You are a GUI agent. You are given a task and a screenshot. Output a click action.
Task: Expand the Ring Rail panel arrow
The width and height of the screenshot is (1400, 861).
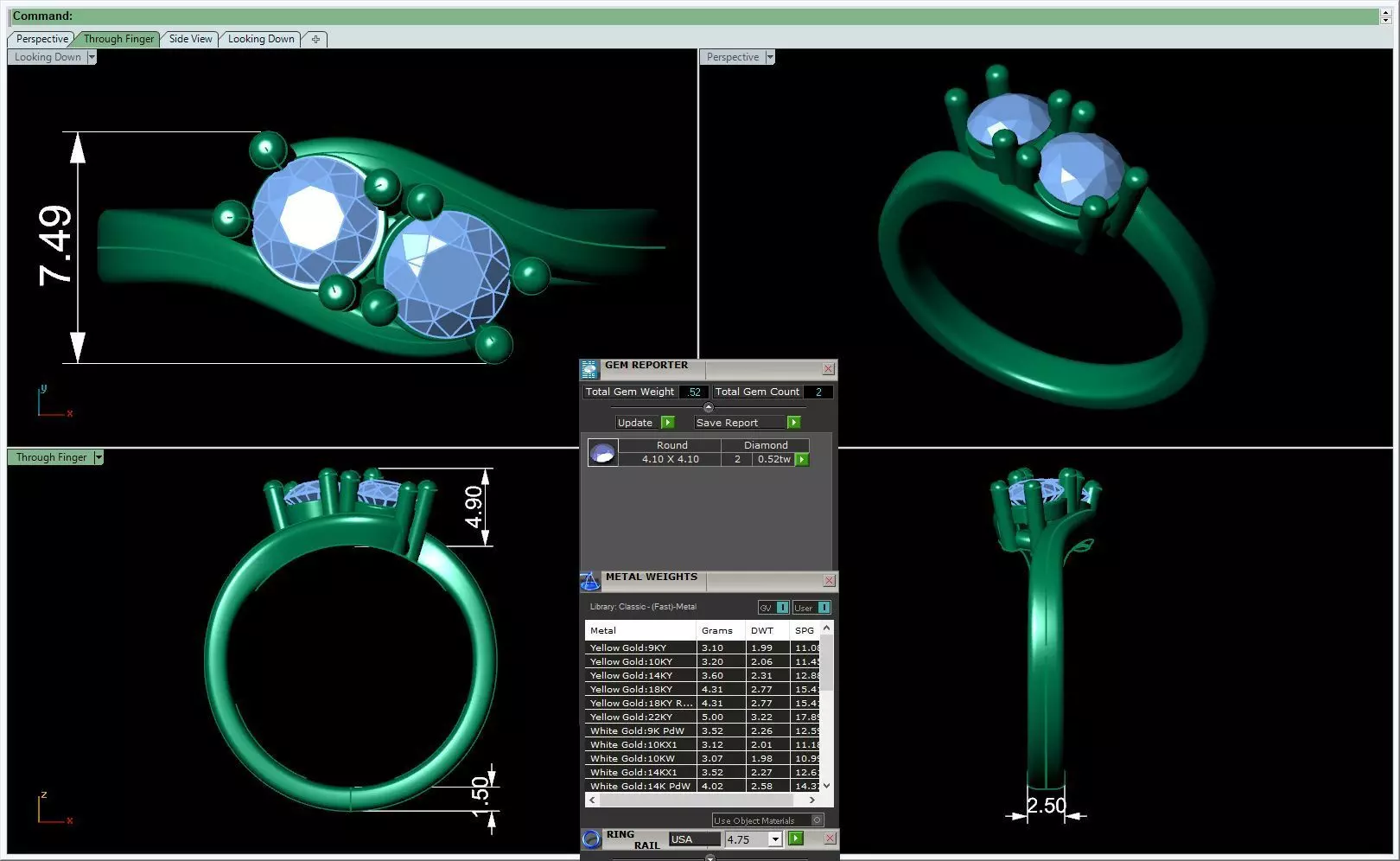[x=710, y=858]
